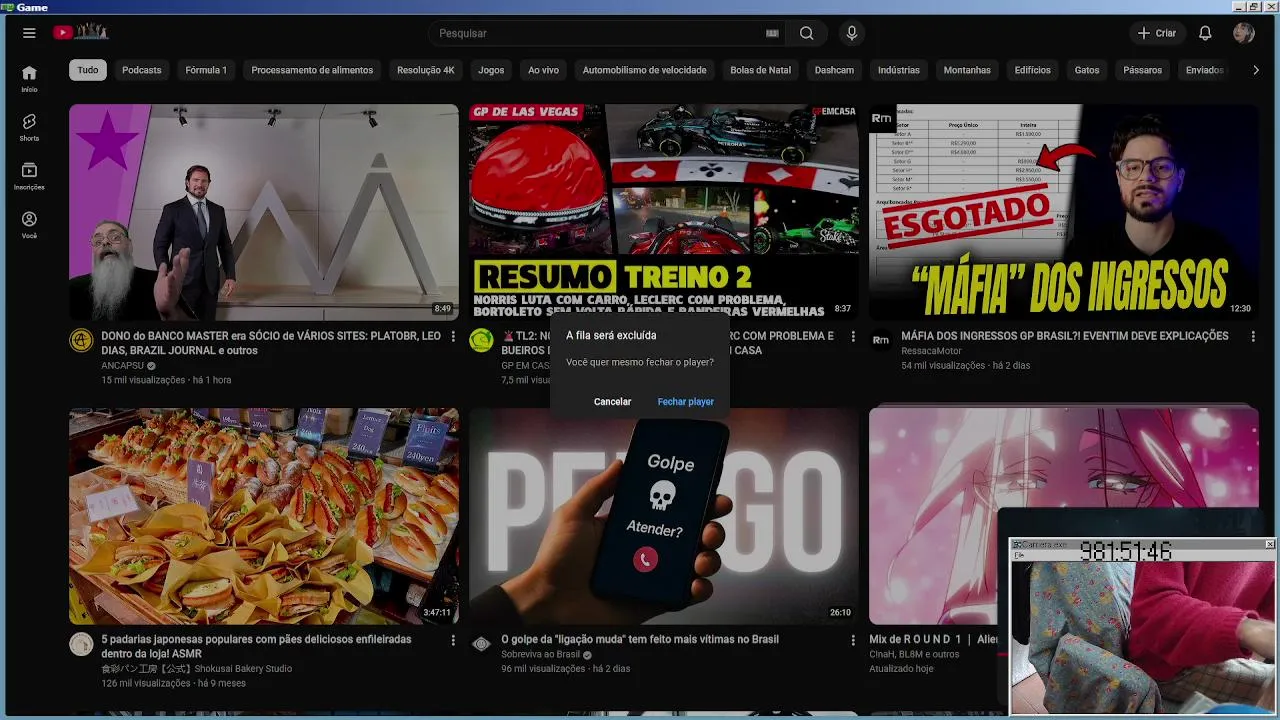Image resolution: width=1280 pixels, height=720 pixels.
Task: Select the Enviados chip
Action: (x=1204, y=70)
